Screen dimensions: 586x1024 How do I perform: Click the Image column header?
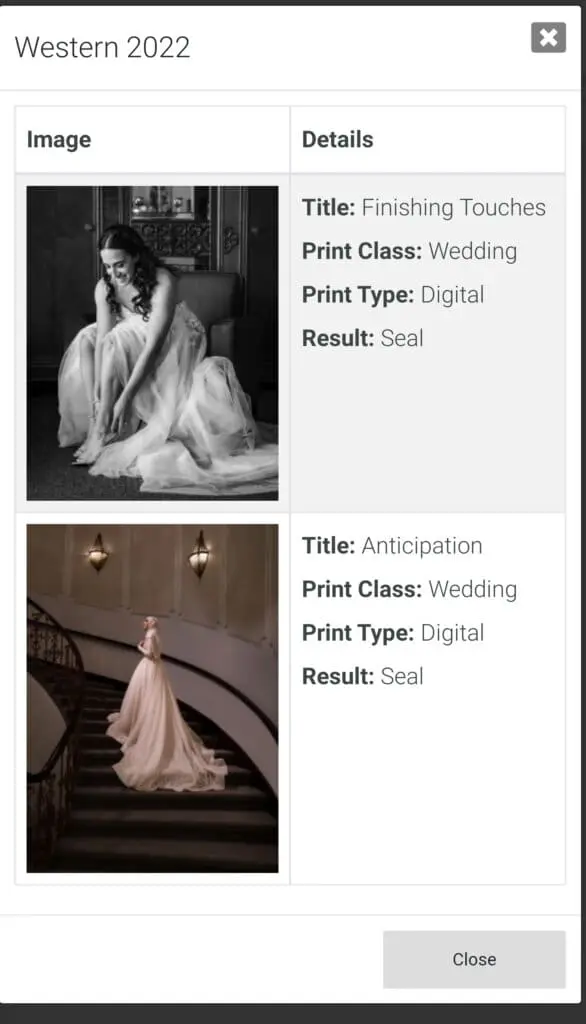pyautogui.click(x=59, y=139)
